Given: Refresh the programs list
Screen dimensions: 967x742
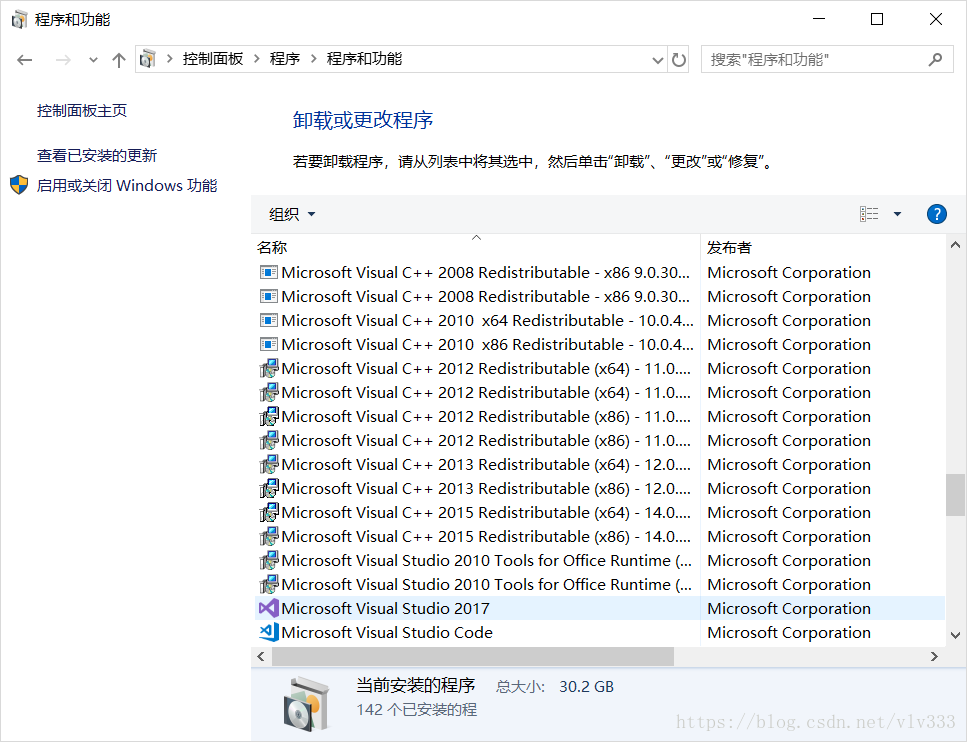Looking at the screenshot, I should (x=679, y=60).
